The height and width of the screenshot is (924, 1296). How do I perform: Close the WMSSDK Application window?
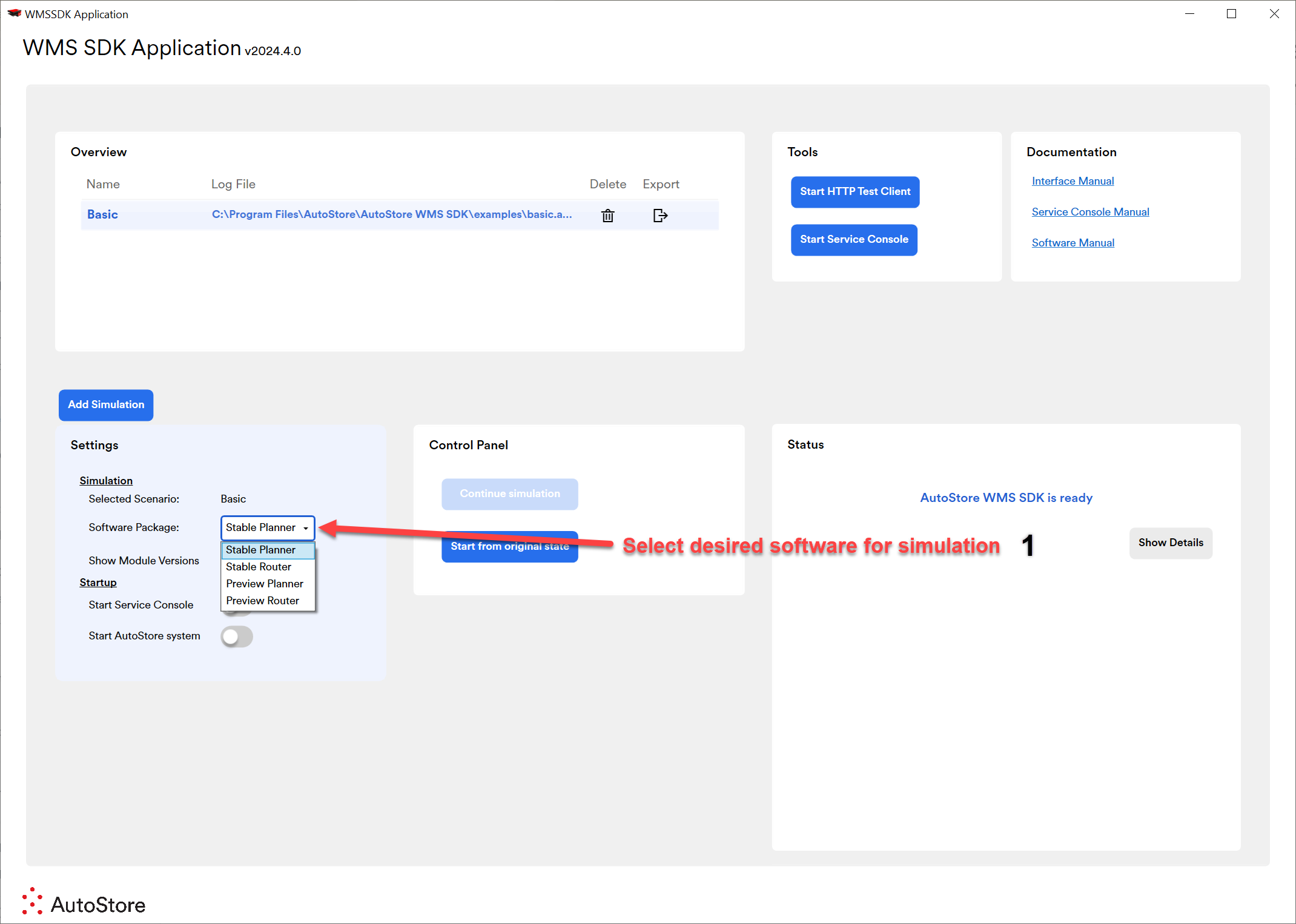pos(1274,13)
